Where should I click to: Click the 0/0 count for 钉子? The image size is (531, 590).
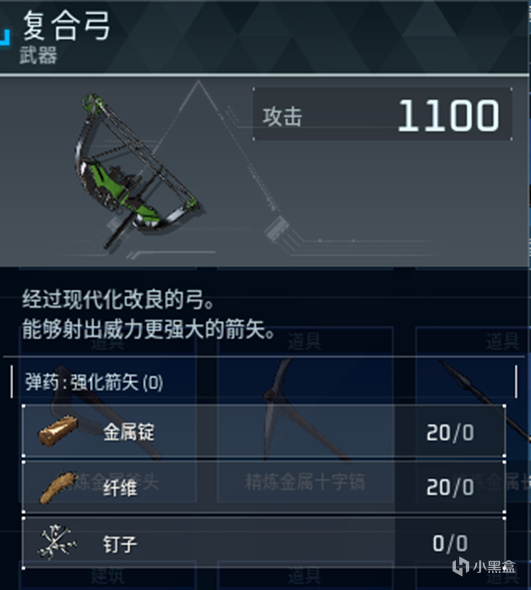450,543
